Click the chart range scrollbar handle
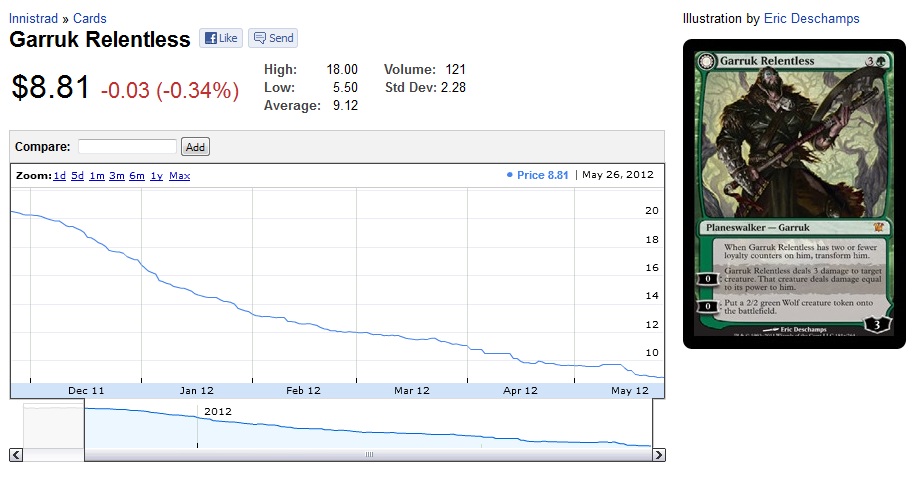Screen dimensions: 912x483 (368, 455)
